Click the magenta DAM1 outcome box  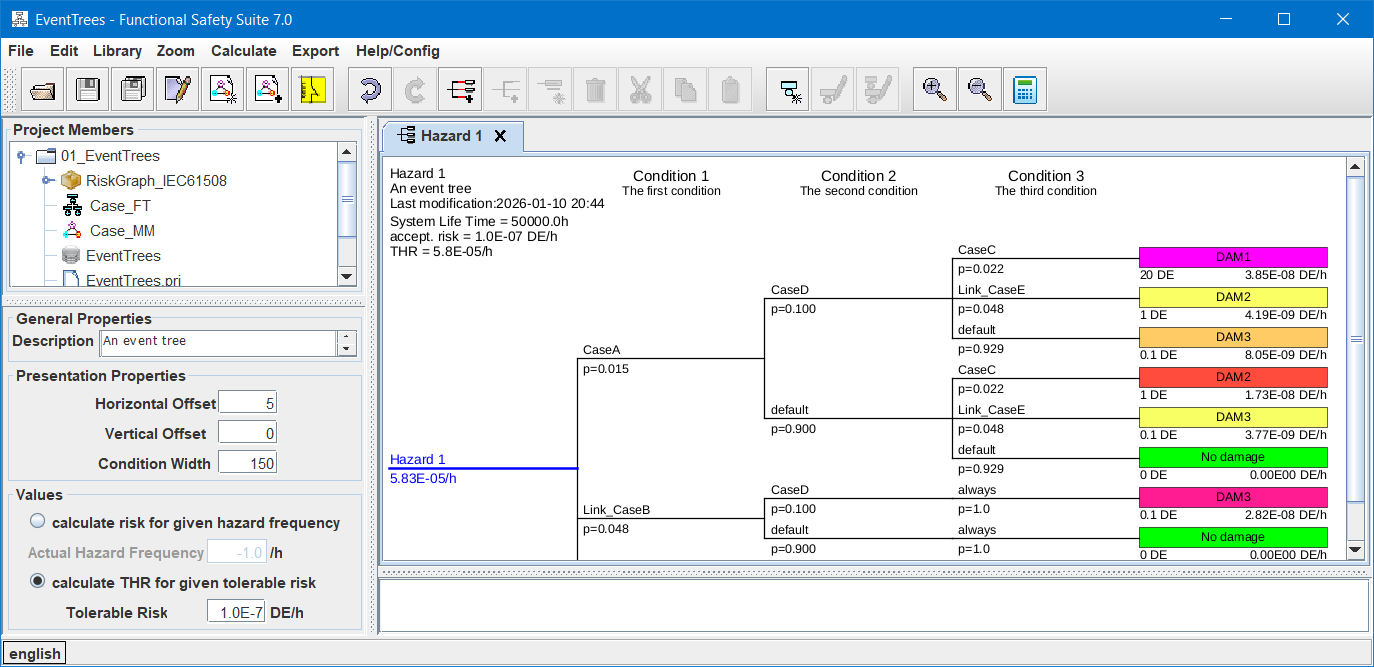pyautogui.click(x=1232, y=257)
